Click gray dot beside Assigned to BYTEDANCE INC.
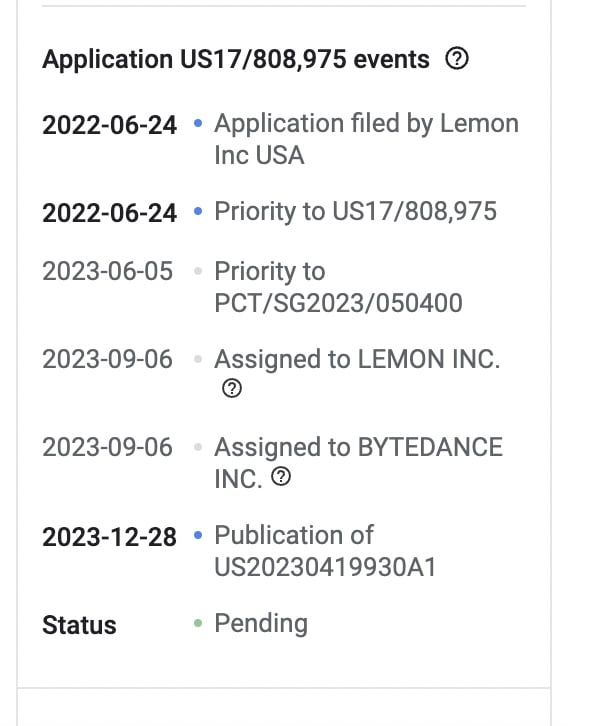Image resolution: width=596 pixels, height=726 pixels. click(198, 447)
